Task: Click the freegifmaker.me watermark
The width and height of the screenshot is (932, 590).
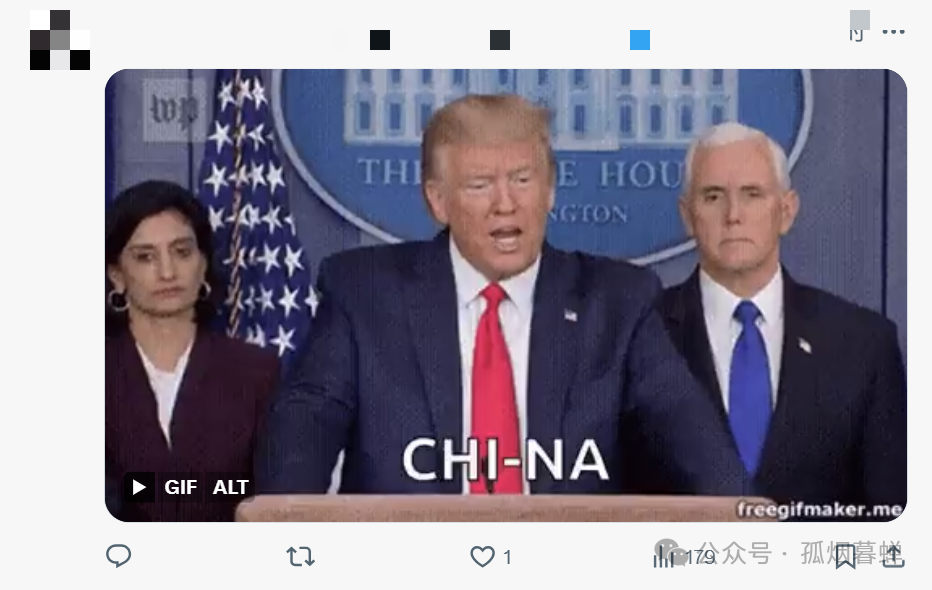Action: pyautogui.click(x=820, y=510)
